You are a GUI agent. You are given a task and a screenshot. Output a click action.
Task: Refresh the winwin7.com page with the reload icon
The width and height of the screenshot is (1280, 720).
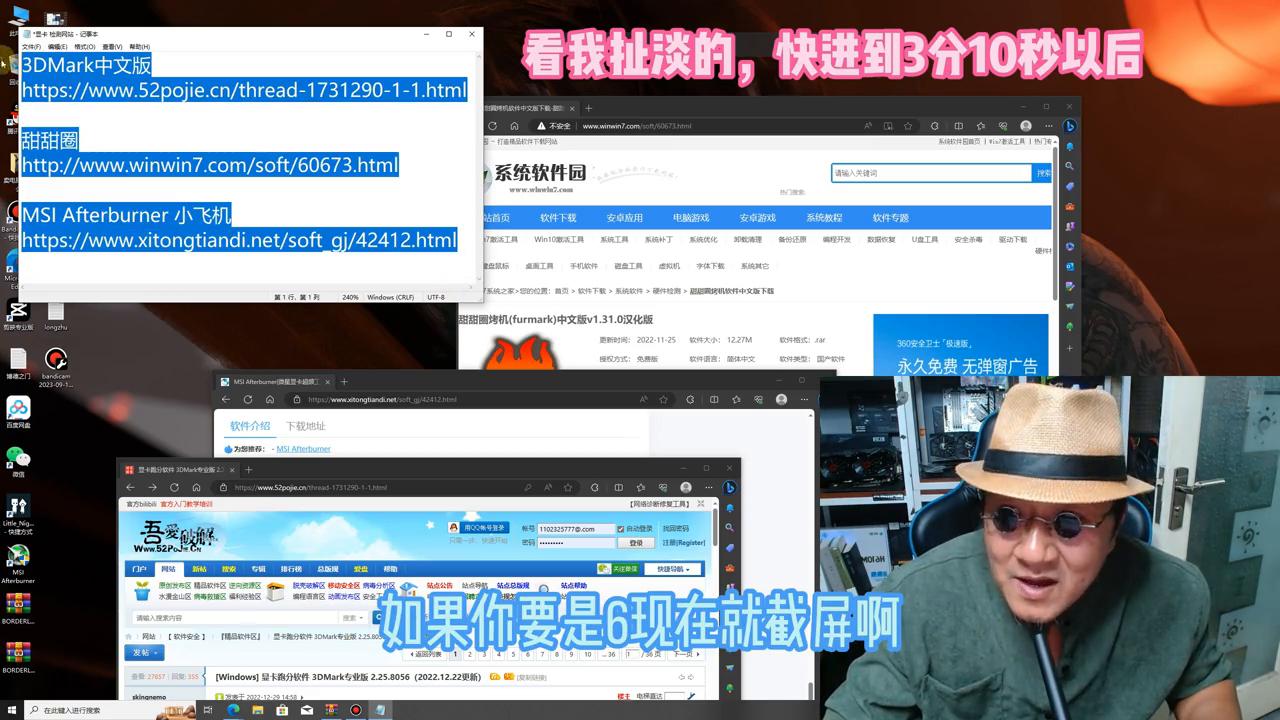[x=491, y=126]
